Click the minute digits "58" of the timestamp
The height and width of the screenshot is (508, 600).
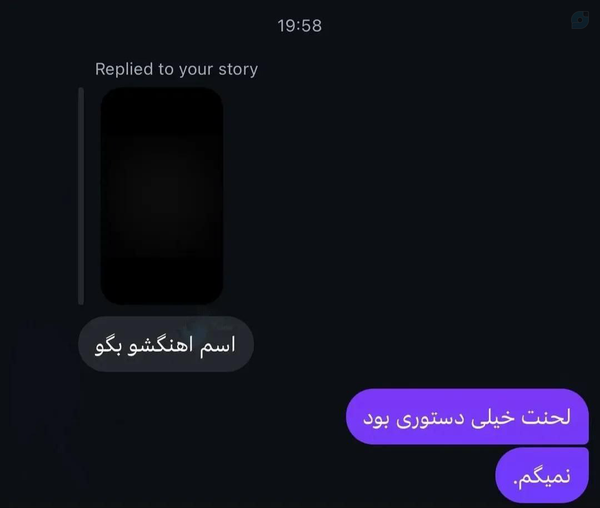[x=312, y=26]
